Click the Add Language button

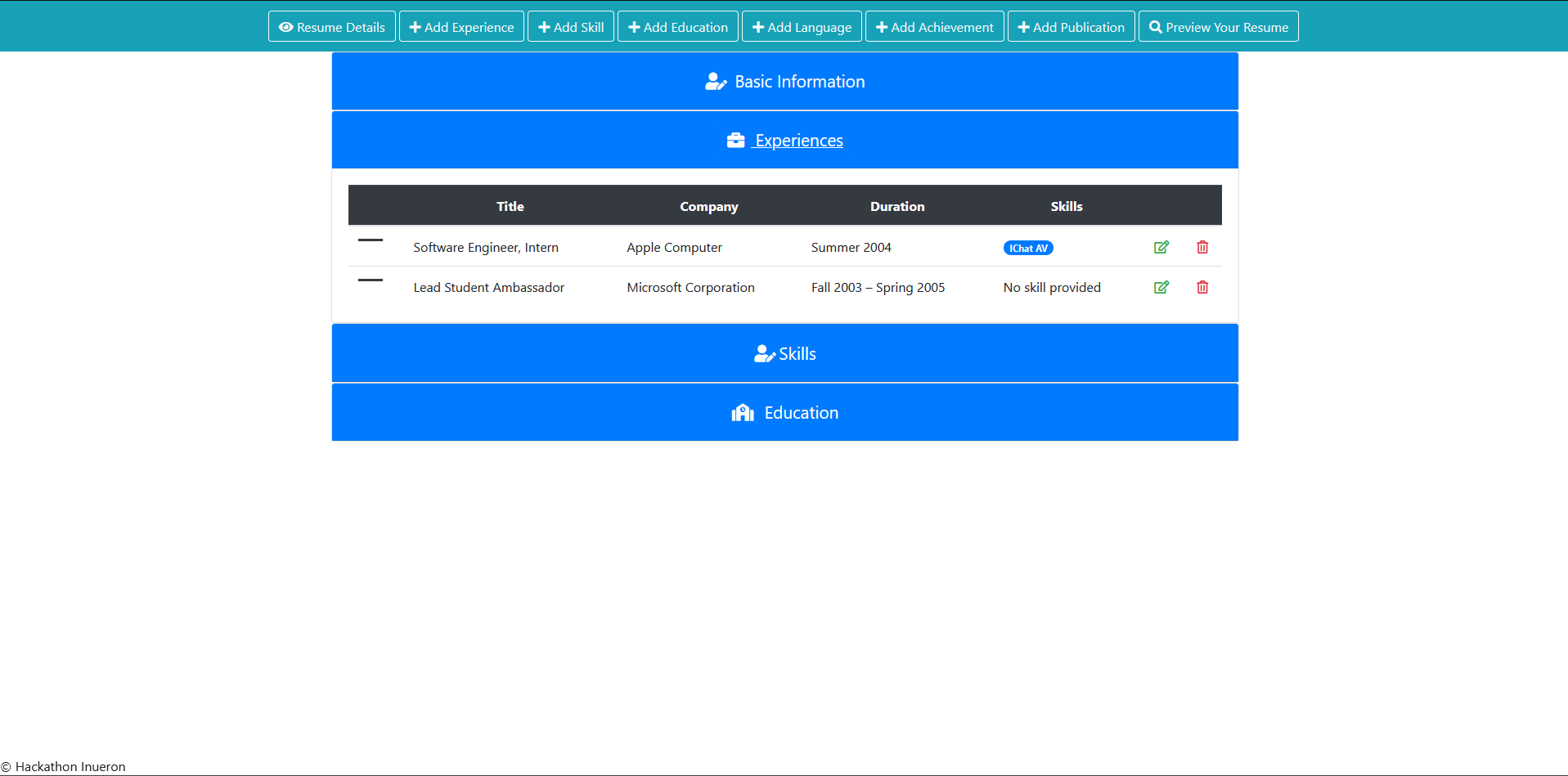click(x=801, y=26)
